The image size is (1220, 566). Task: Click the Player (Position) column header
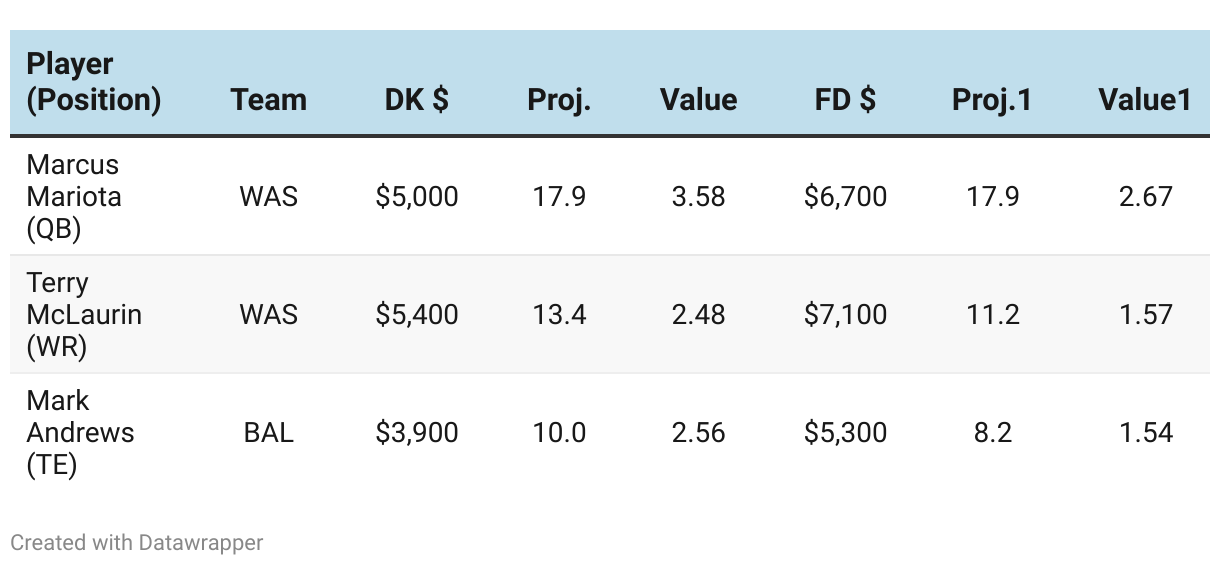(93, 82)
